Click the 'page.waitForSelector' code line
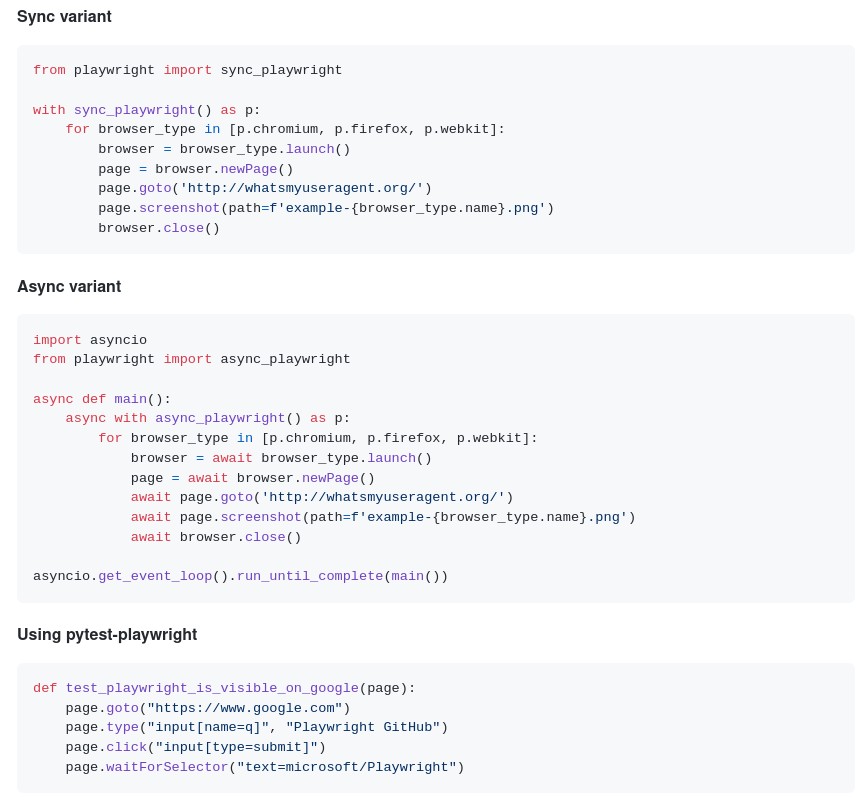The width and height of the screenshot is (867, 802). (265, 768)
